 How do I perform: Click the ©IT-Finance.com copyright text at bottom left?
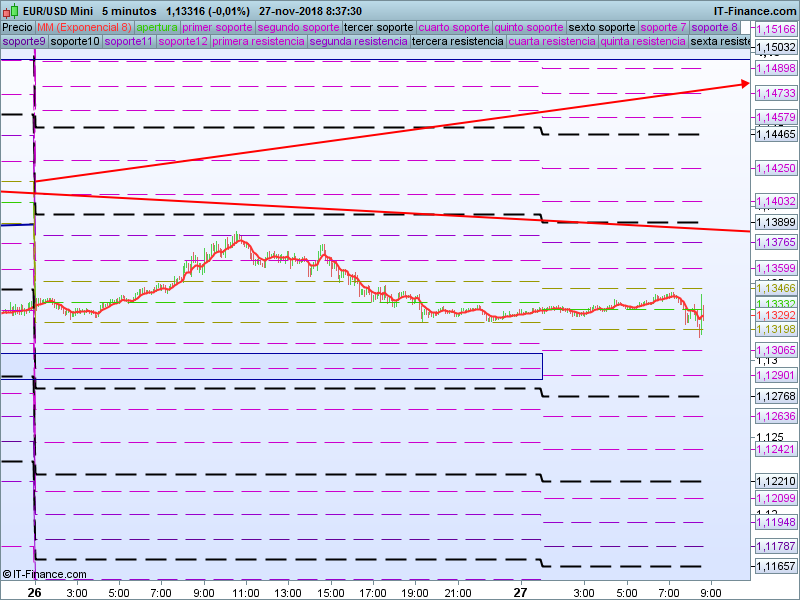44,574
